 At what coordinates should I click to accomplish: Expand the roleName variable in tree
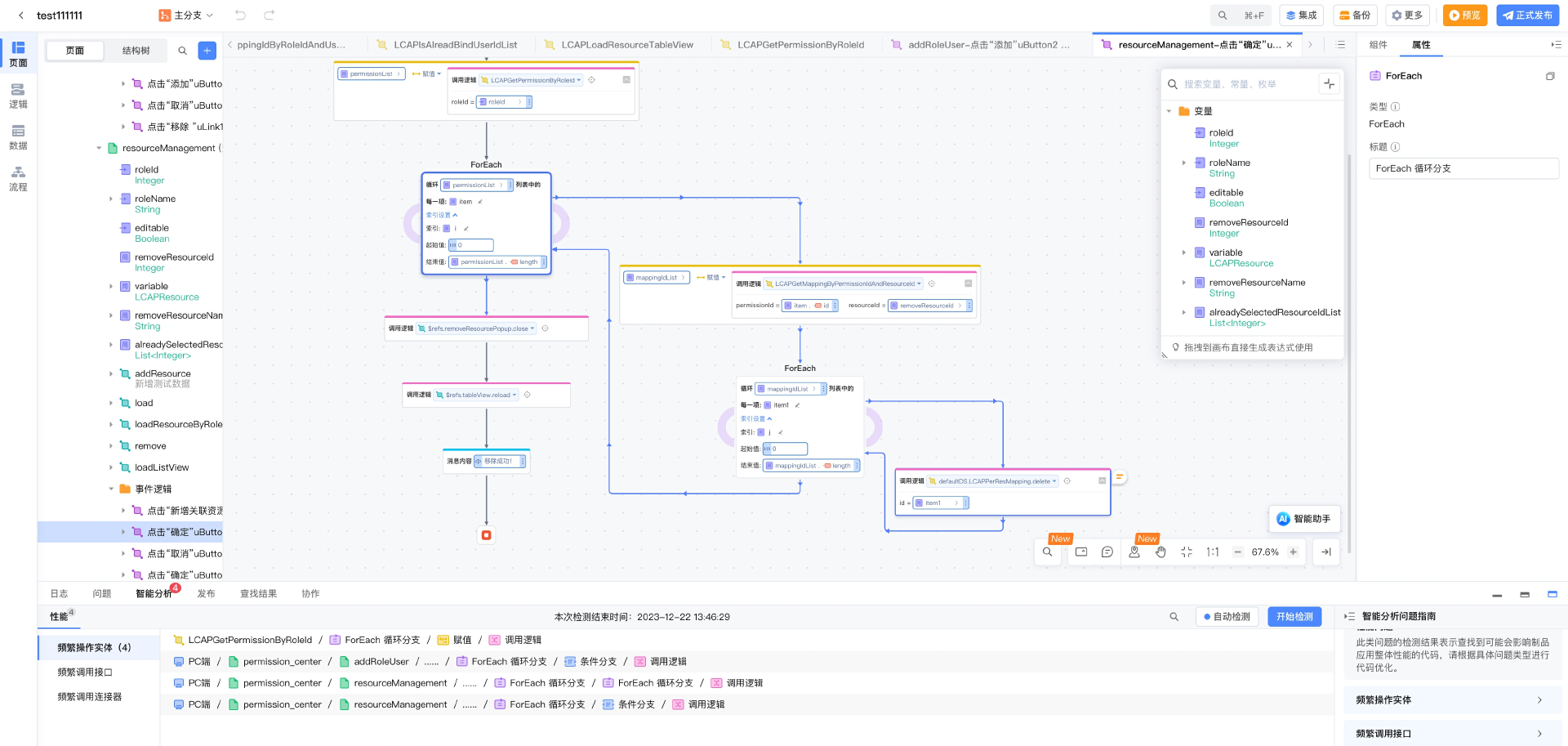click(x=111, y=199)
